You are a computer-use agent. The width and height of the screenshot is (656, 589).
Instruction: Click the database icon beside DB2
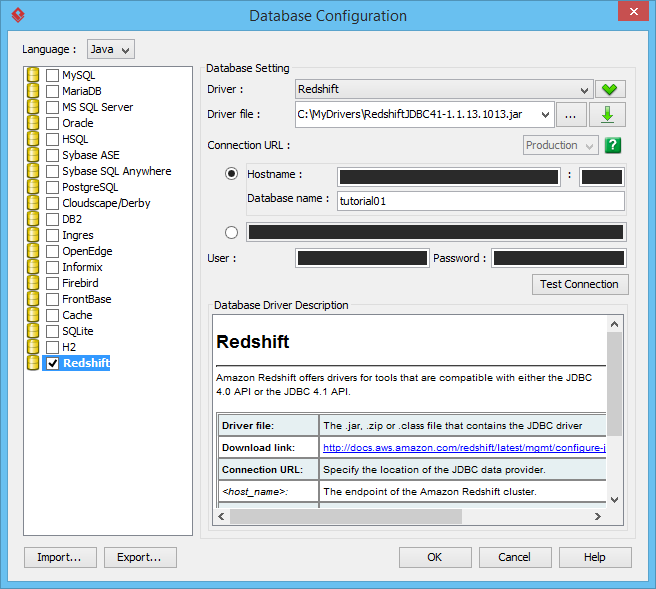click(33, 219)
